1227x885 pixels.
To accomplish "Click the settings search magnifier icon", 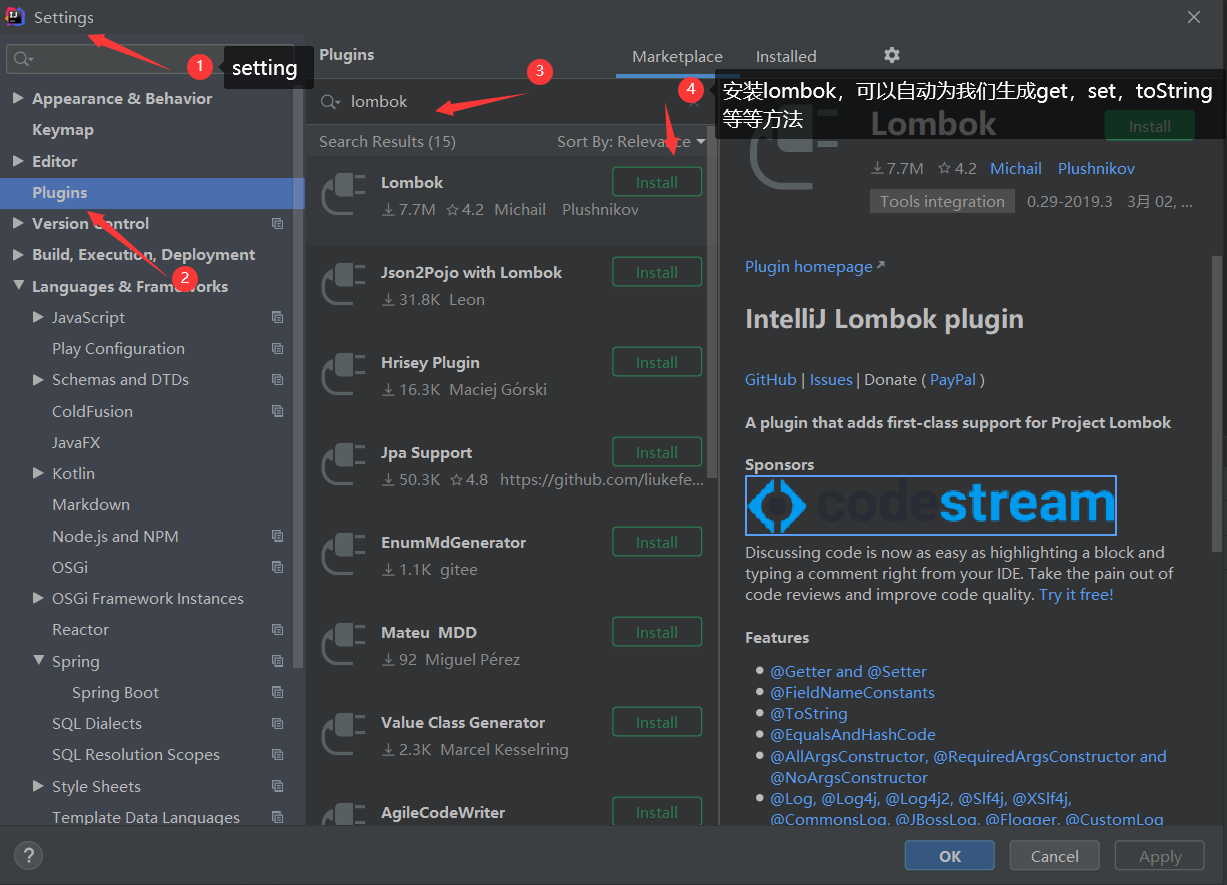I will click(x=24, y=60).
